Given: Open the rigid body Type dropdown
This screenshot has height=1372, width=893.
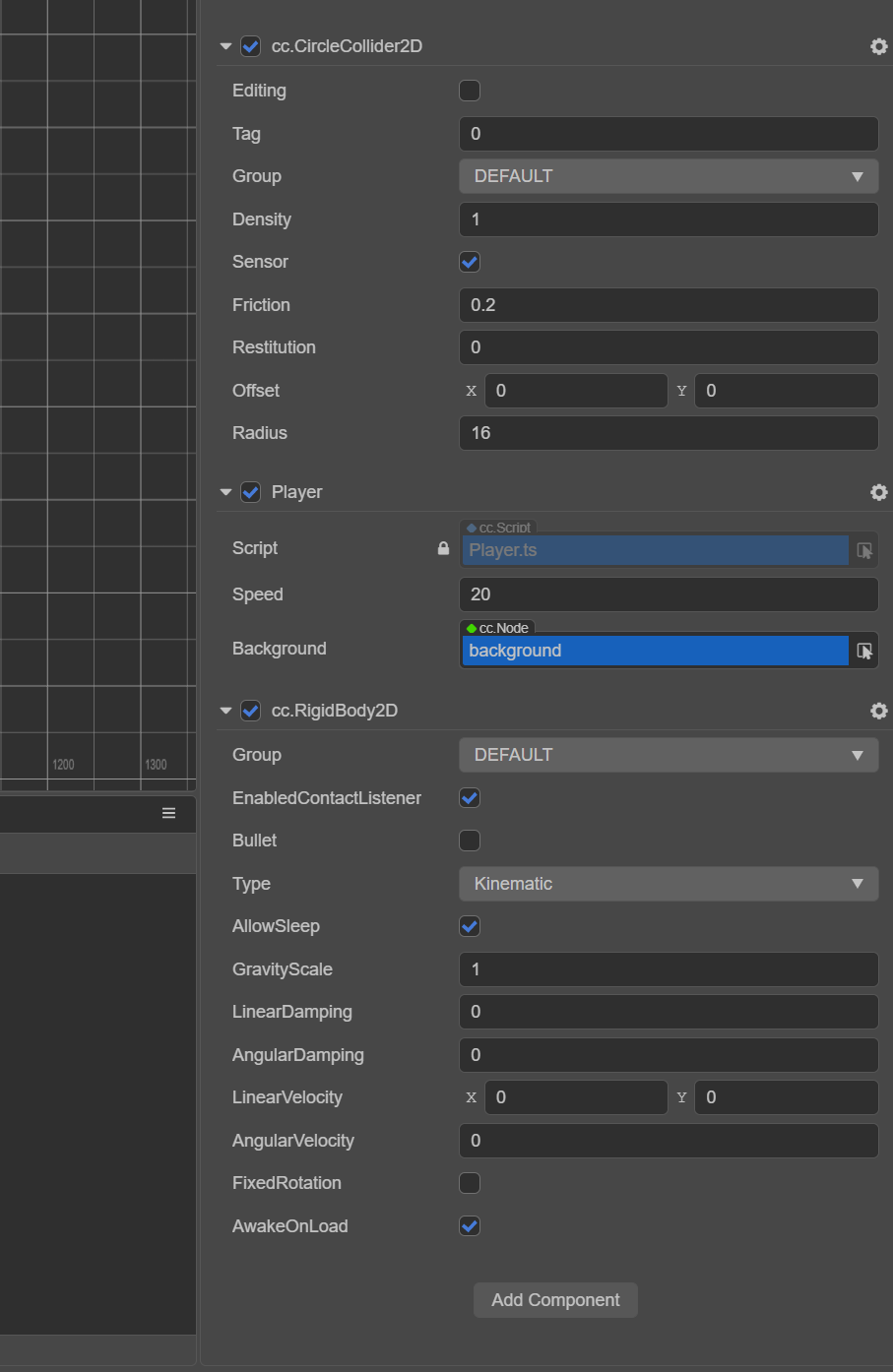Looking at the screenshot, I should point(668,884).
